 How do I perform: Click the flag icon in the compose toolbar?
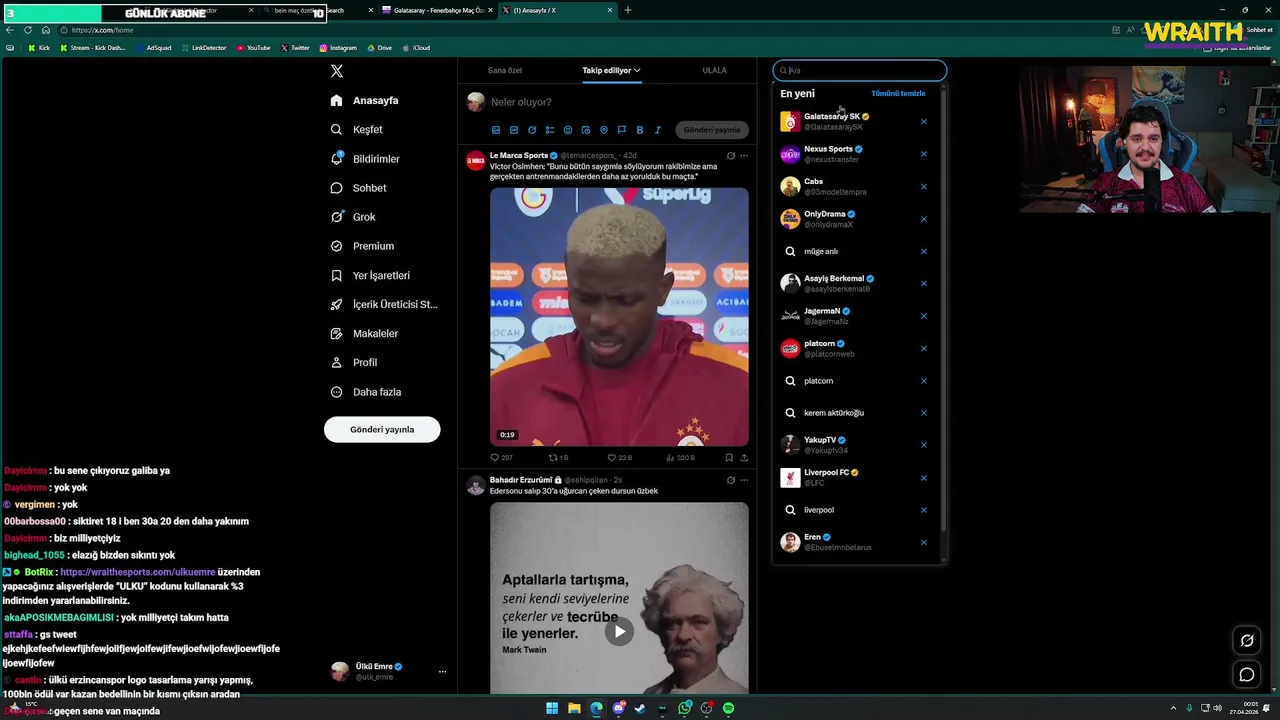622,130
